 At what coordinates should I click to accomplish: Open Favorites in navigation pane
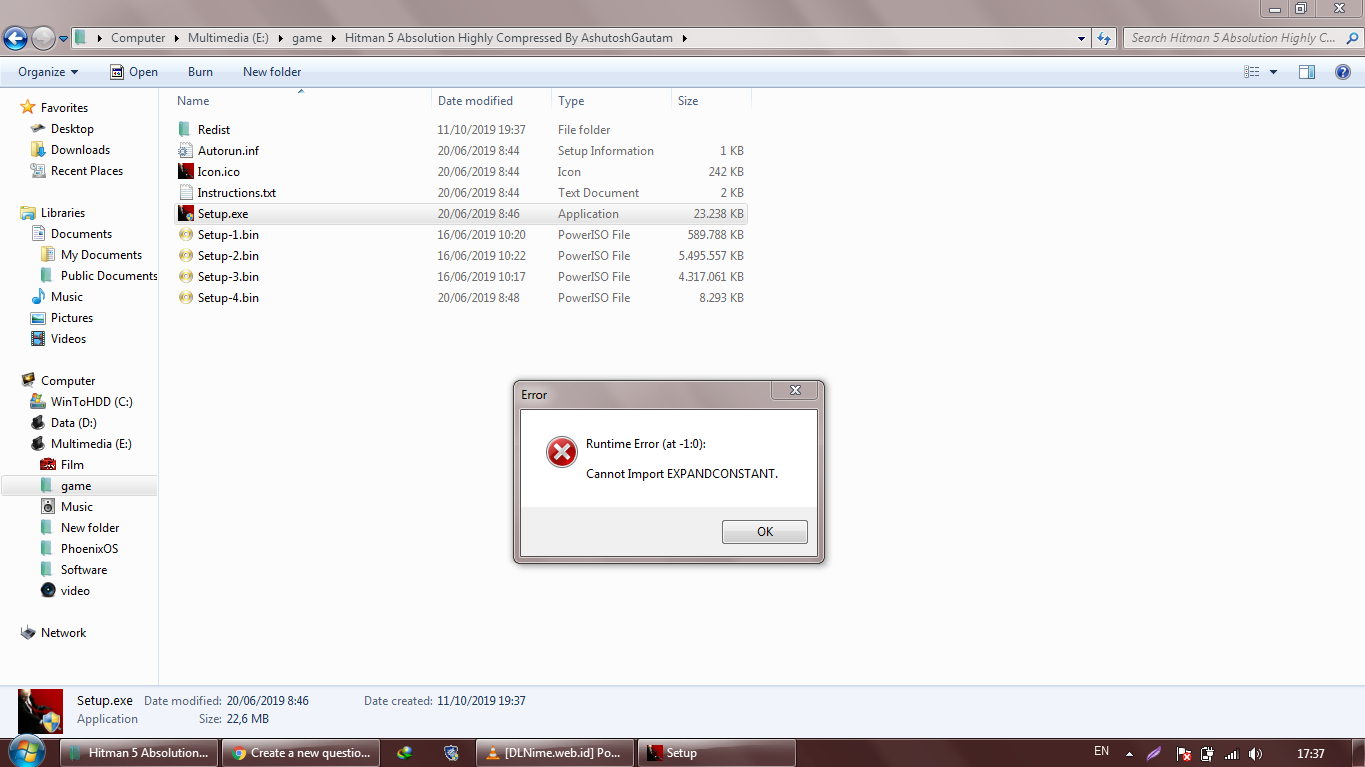pyautogui.click(x=64, y=108)
